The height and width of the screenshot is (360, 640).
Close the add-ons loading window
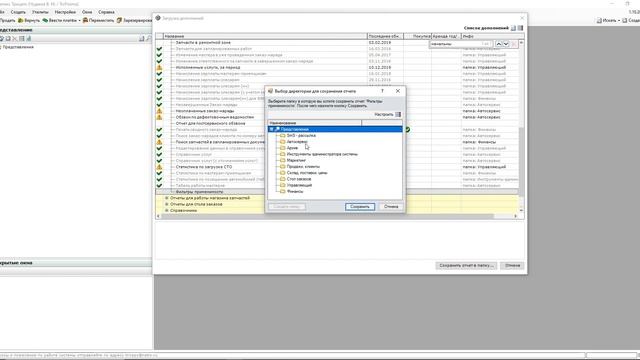coord(522,18)
